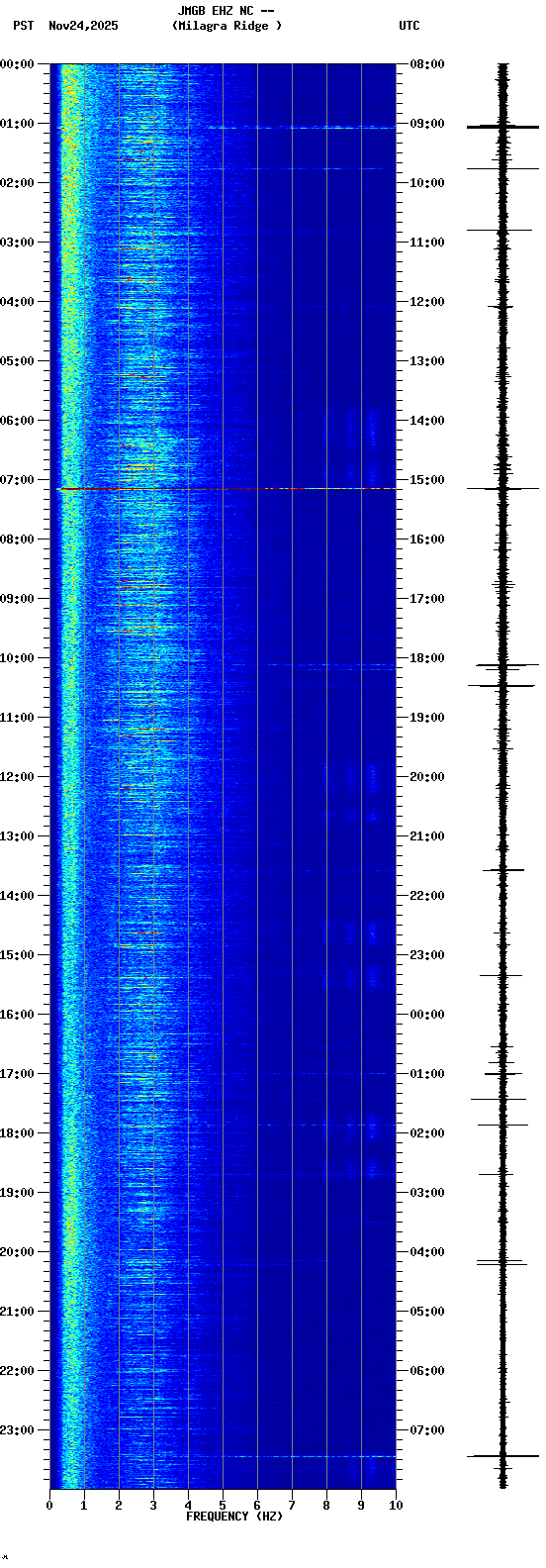
Task: Click the seismogram trace spike near 15:10 UTC
Action: pos(502,489)
